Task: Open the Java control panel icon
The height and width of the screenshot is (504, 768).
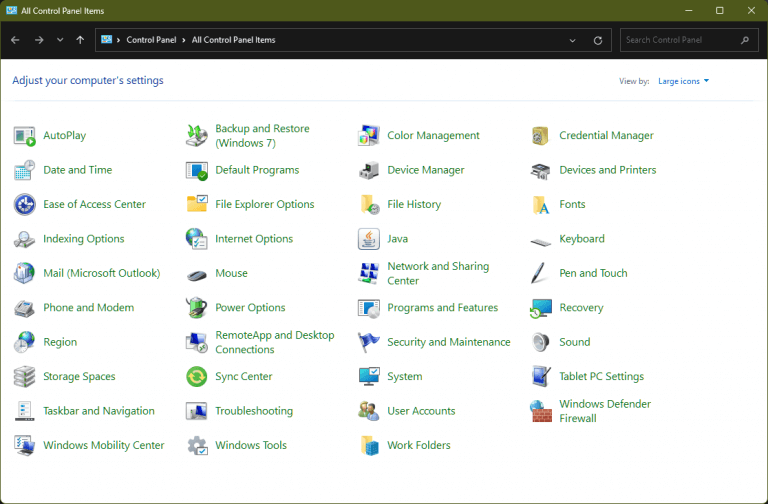Action: tap(368, 239)
